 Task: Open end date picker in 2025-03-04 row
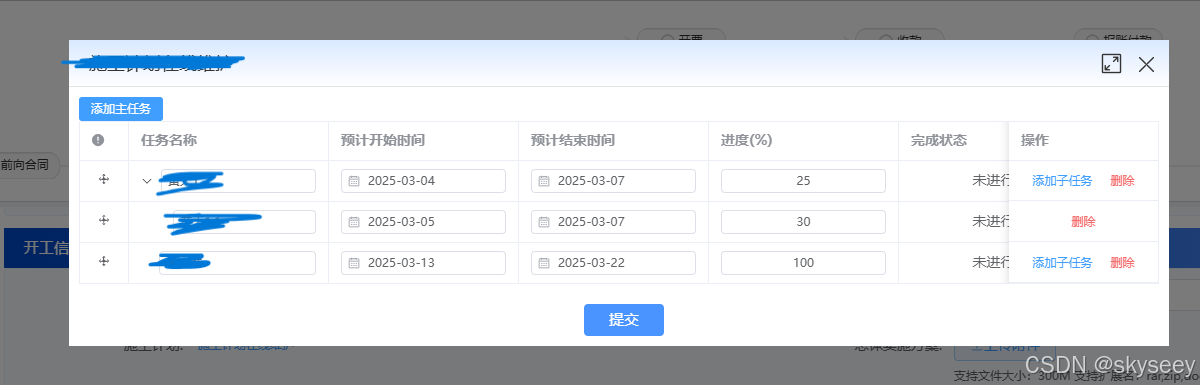[x=613, y=181]
